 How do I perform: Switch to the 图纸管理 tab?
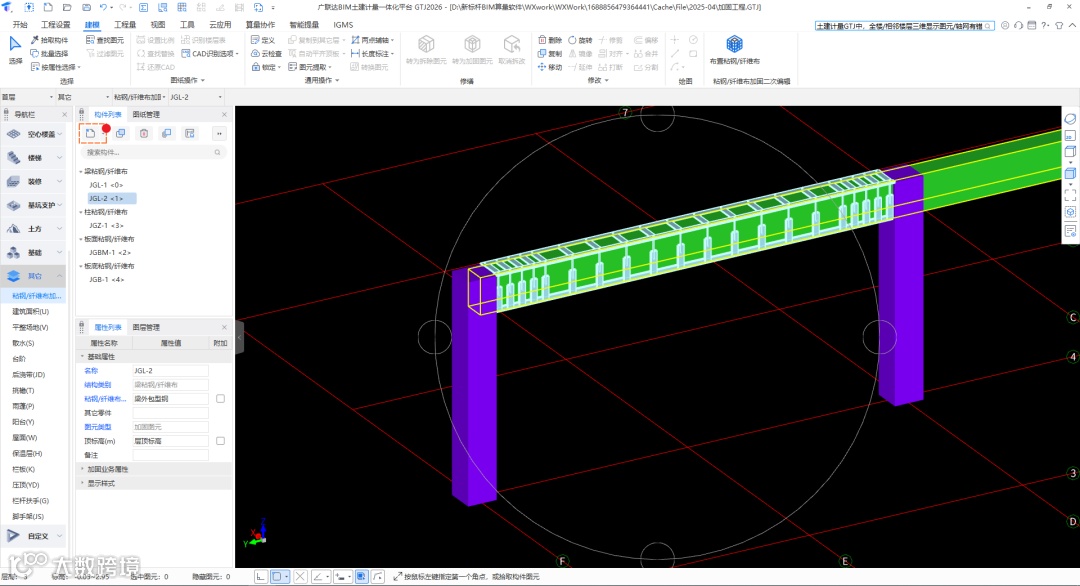[146, 114]
